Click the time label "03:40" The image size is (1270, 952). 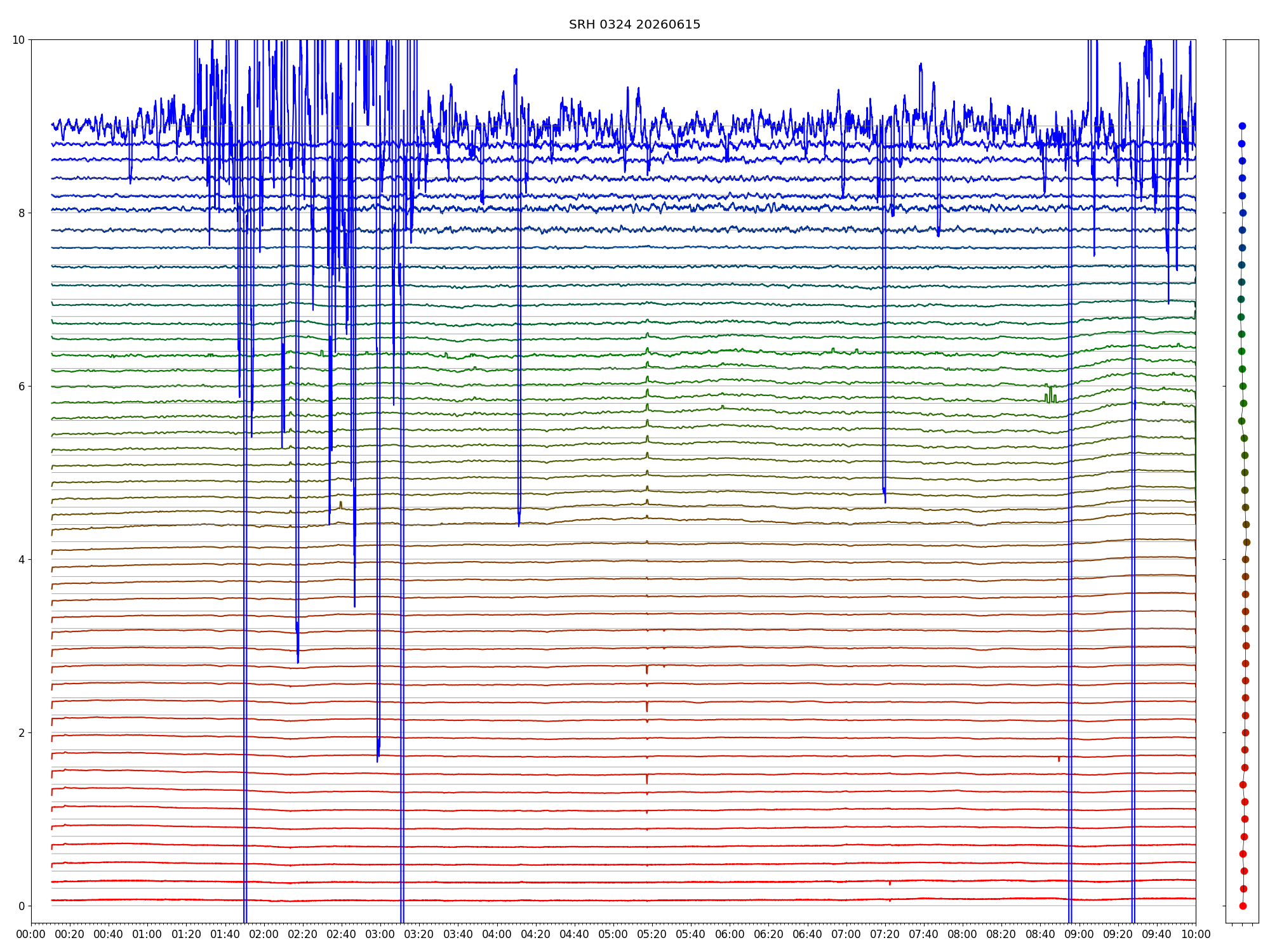(458, 935)
